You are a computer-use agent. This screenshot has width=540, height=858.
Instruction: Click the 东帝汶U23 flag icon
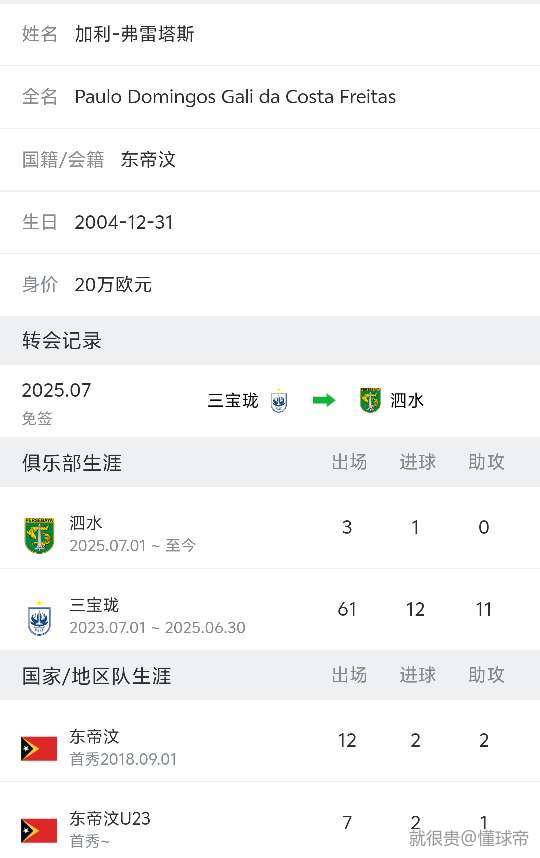click(39, 831)
